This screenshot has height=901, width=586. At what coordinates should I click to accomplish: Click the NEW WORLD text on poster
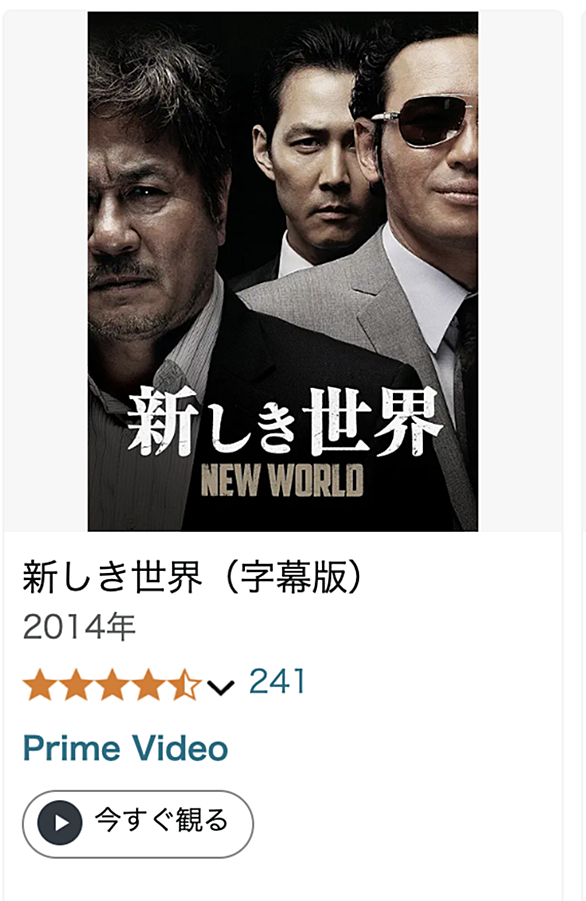click(x=282, y=480)
